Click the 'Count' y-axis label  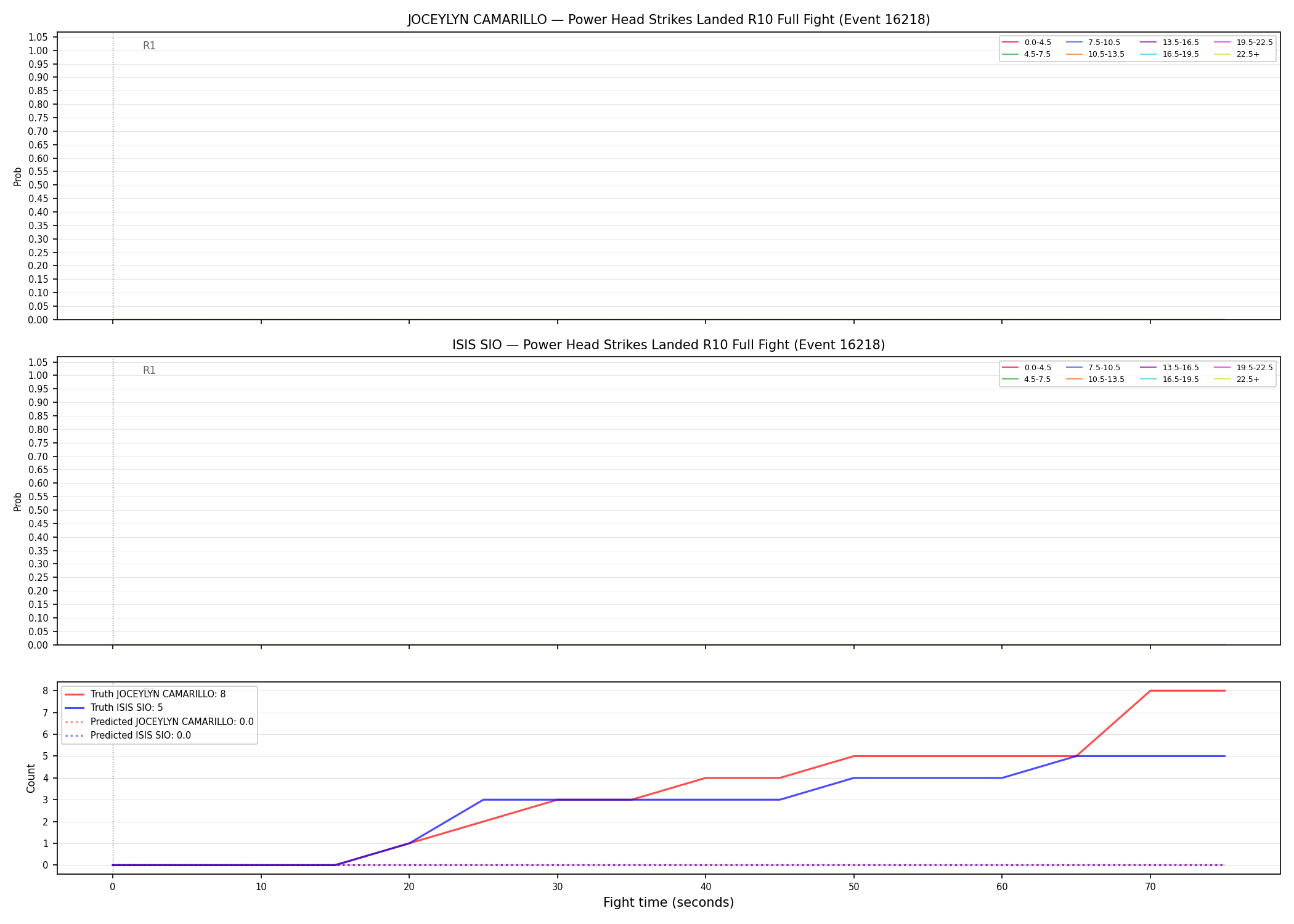pyautogui.click(x=31, y=778)
